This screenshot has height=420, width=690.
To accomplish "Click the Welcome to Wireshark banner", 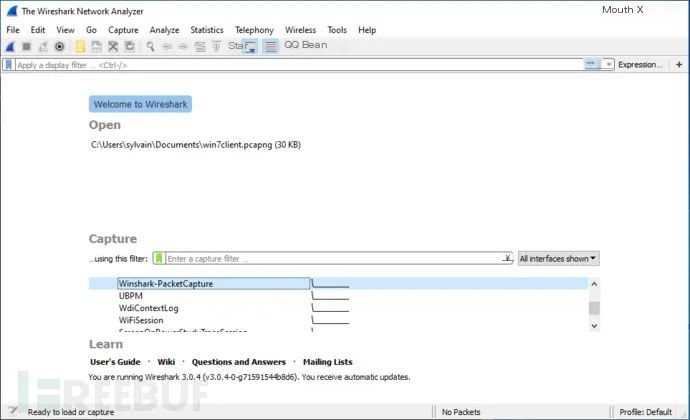I will point(140,104).
